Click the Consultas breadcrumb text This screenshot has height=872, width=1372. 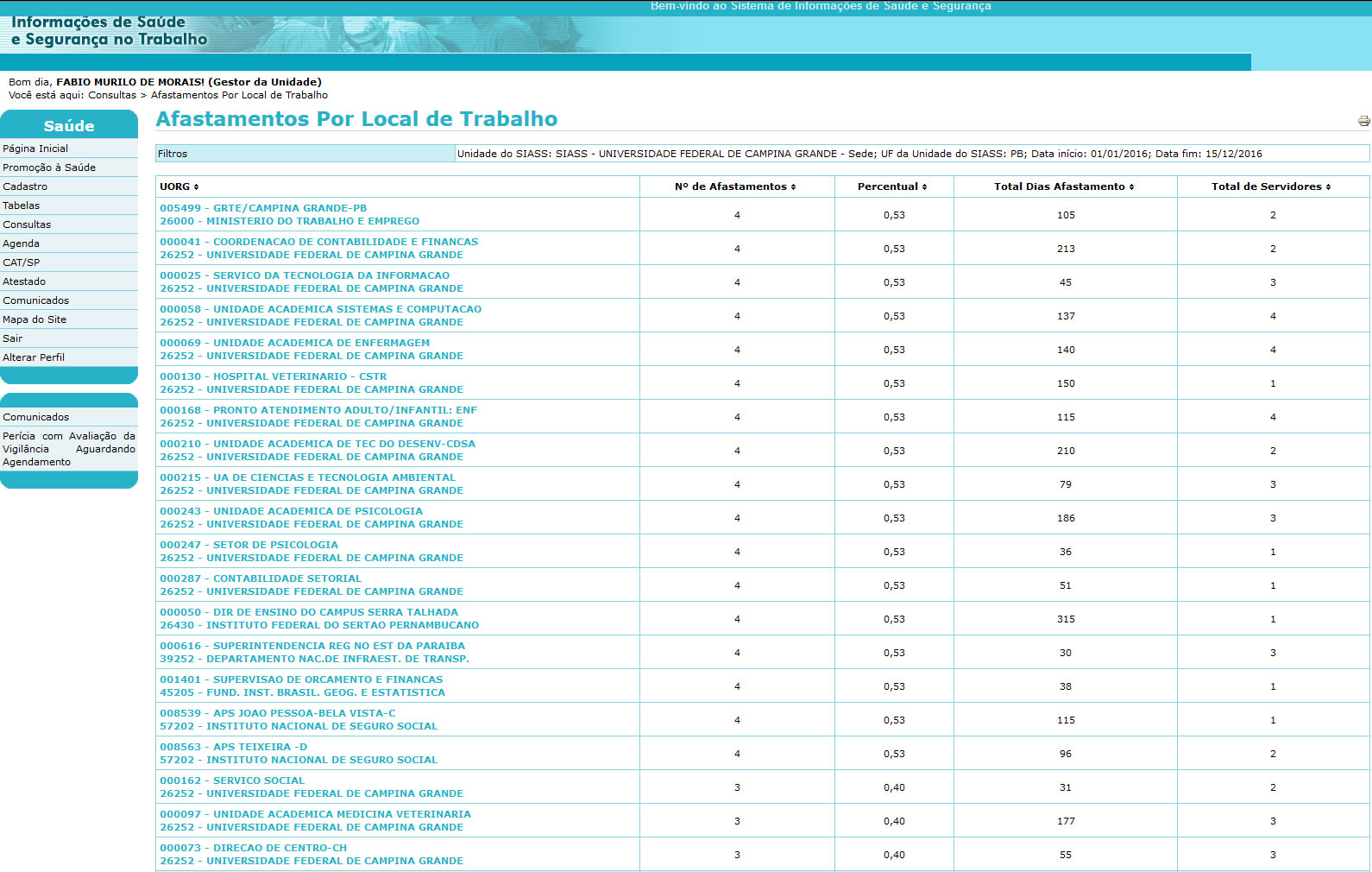click(112, 95)
